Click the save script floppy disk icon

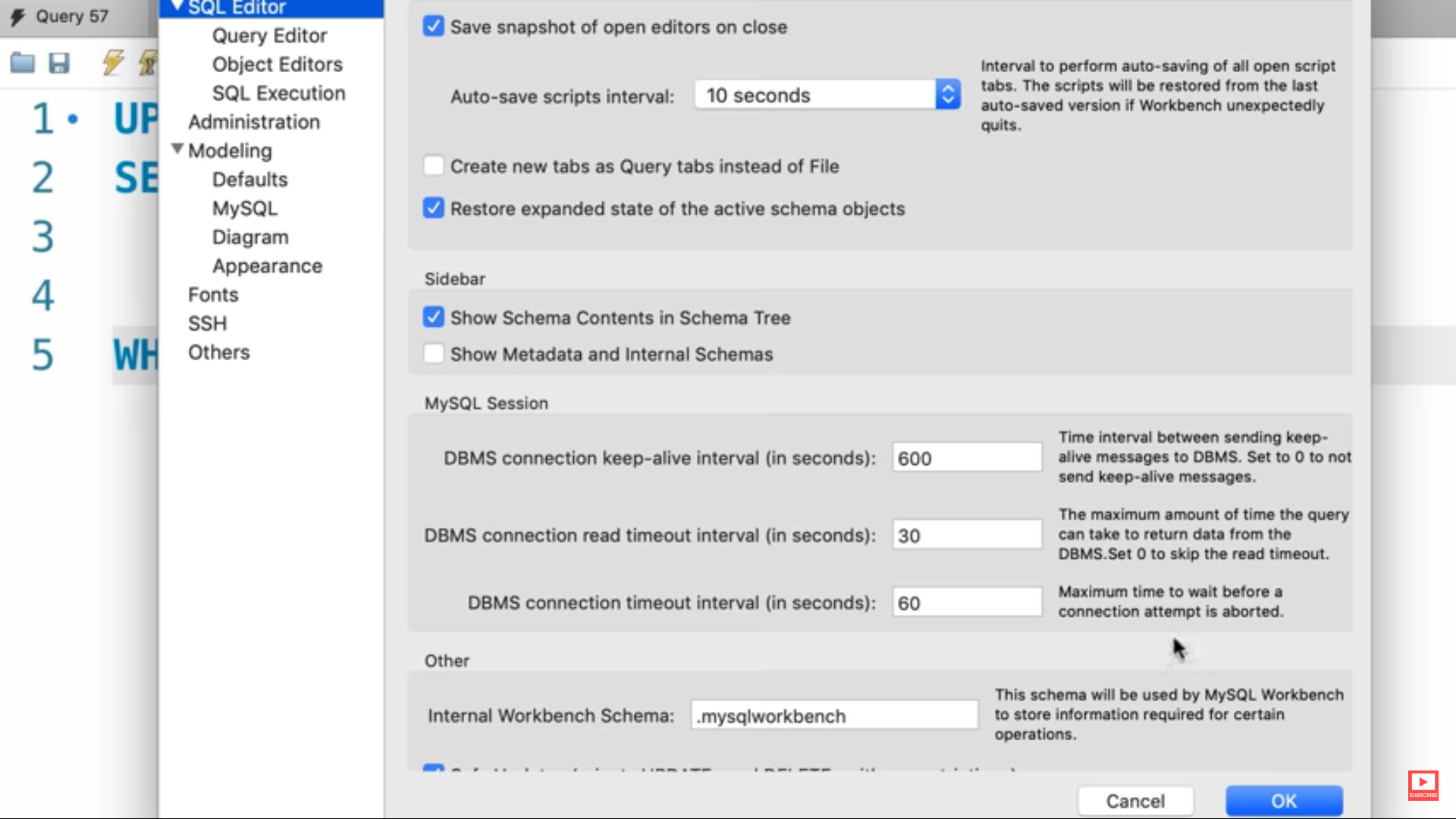tap(59, 62)
